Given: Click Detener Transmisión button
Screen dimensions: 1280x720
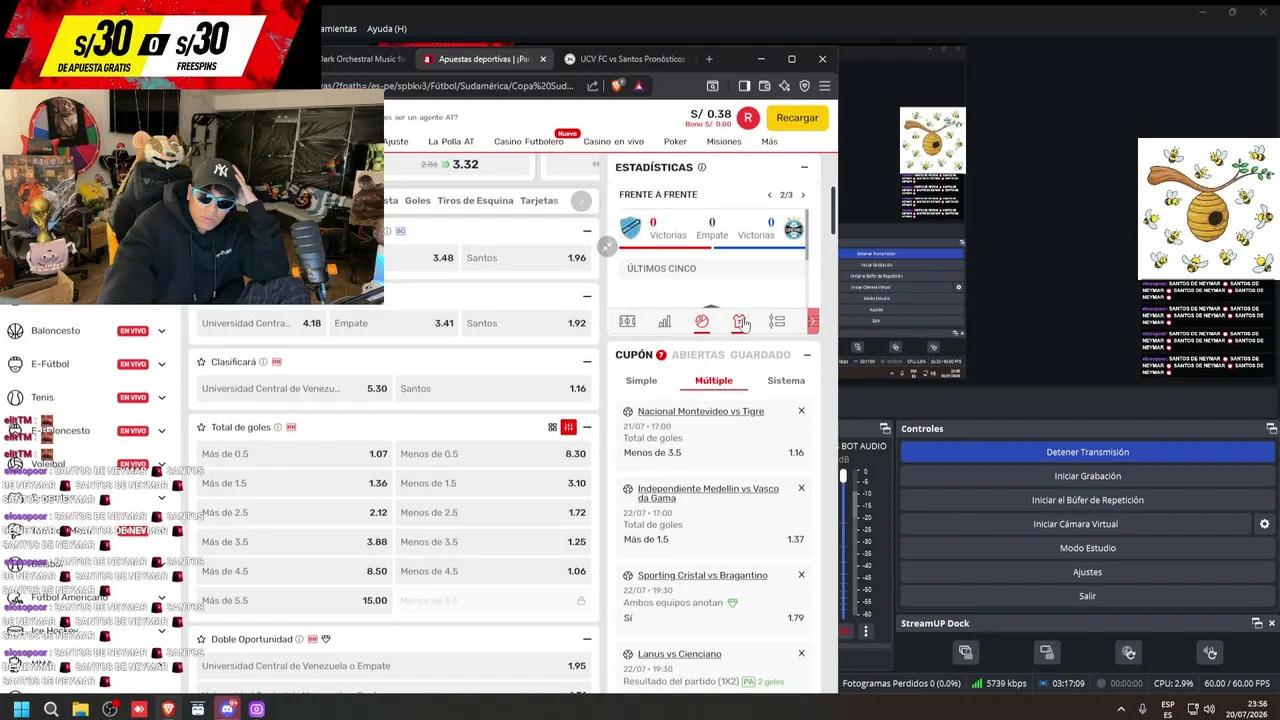Looking at the screenshot, I should click(x=1088, y=452).
